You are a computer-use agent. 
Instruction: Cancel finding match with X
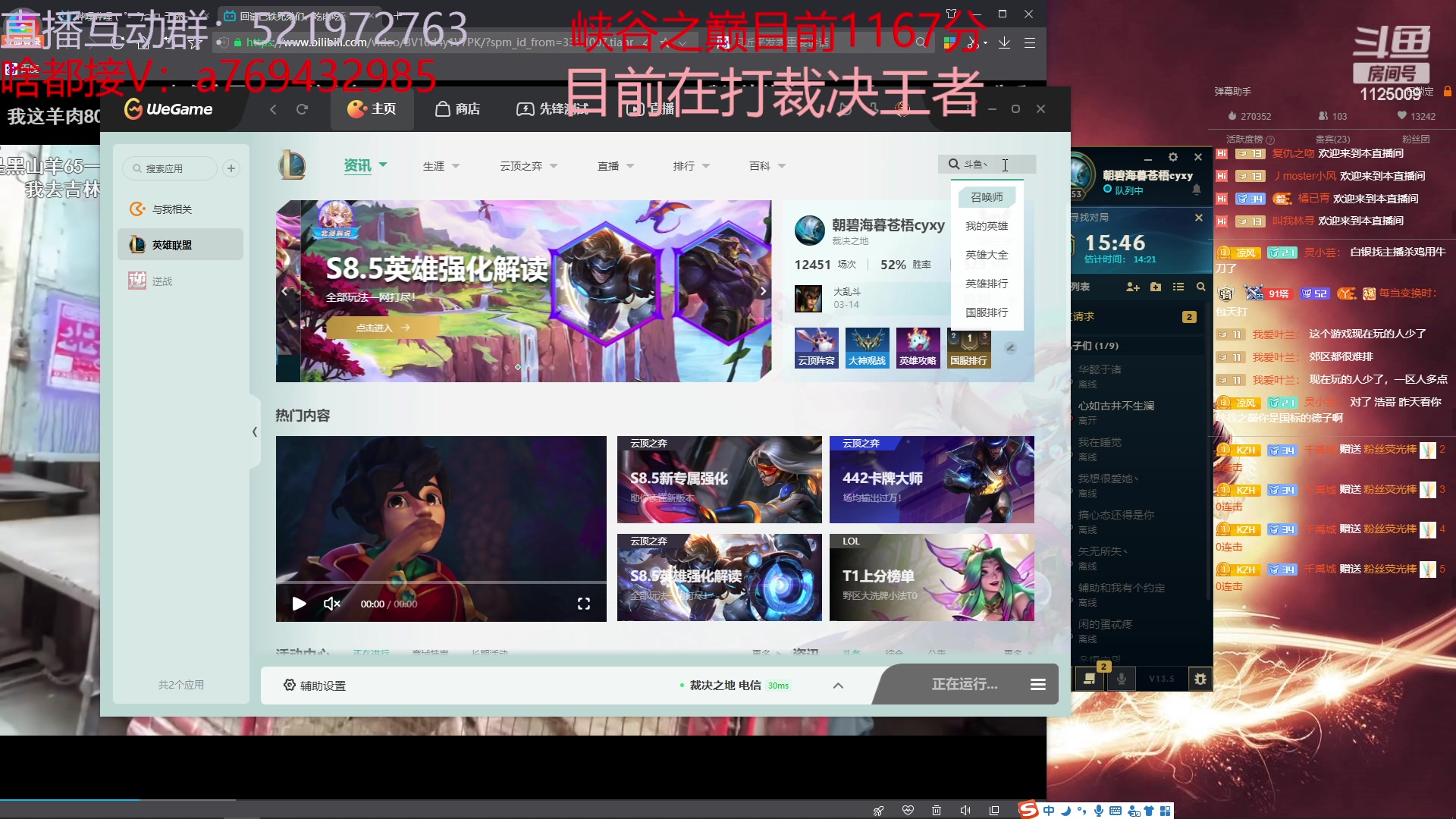click(1198, 218)
